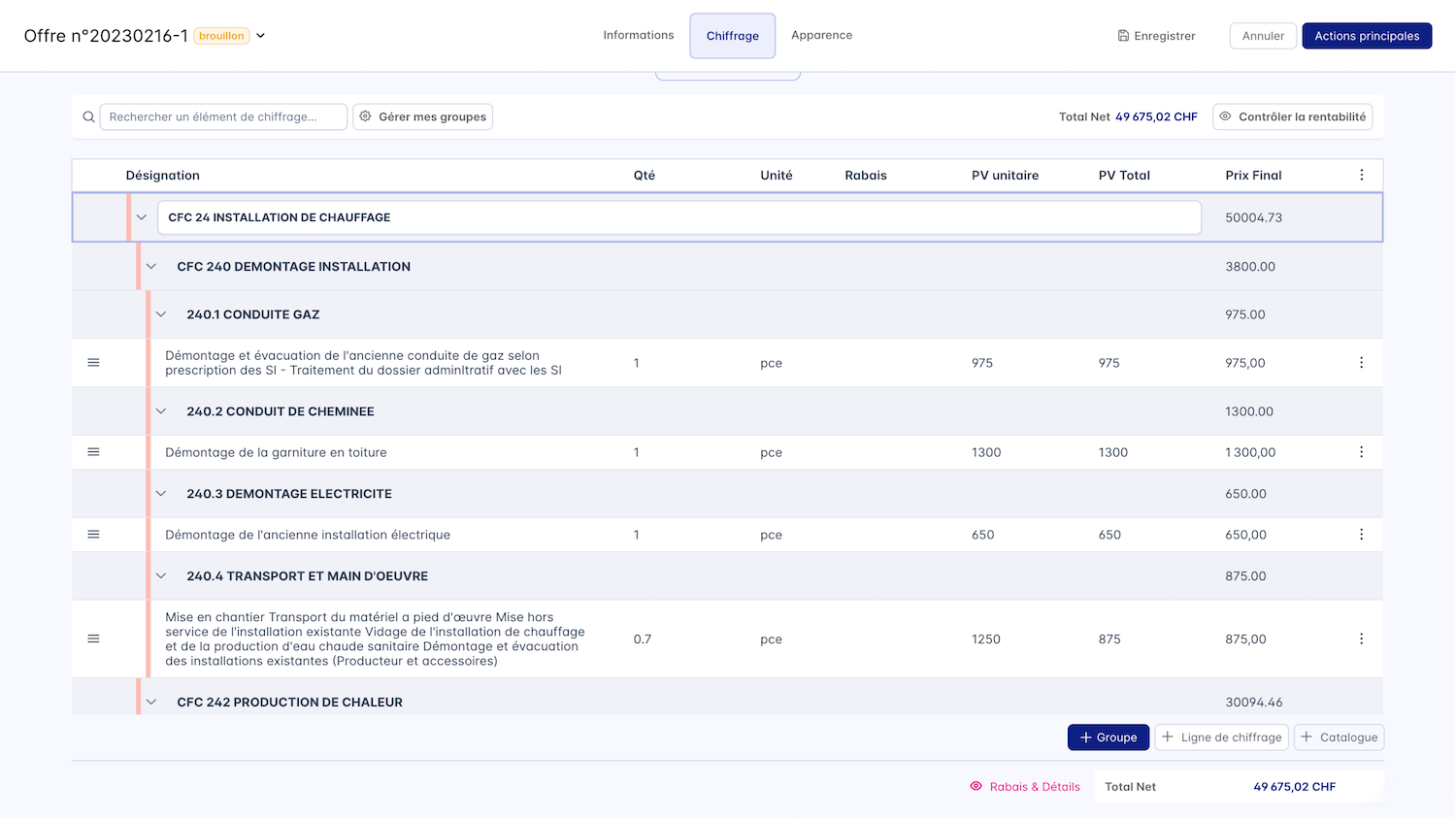Click Prix Final 1 300,00 cell
The height and width of the screenshot is (819, 1456).
tap(1250, 452)
